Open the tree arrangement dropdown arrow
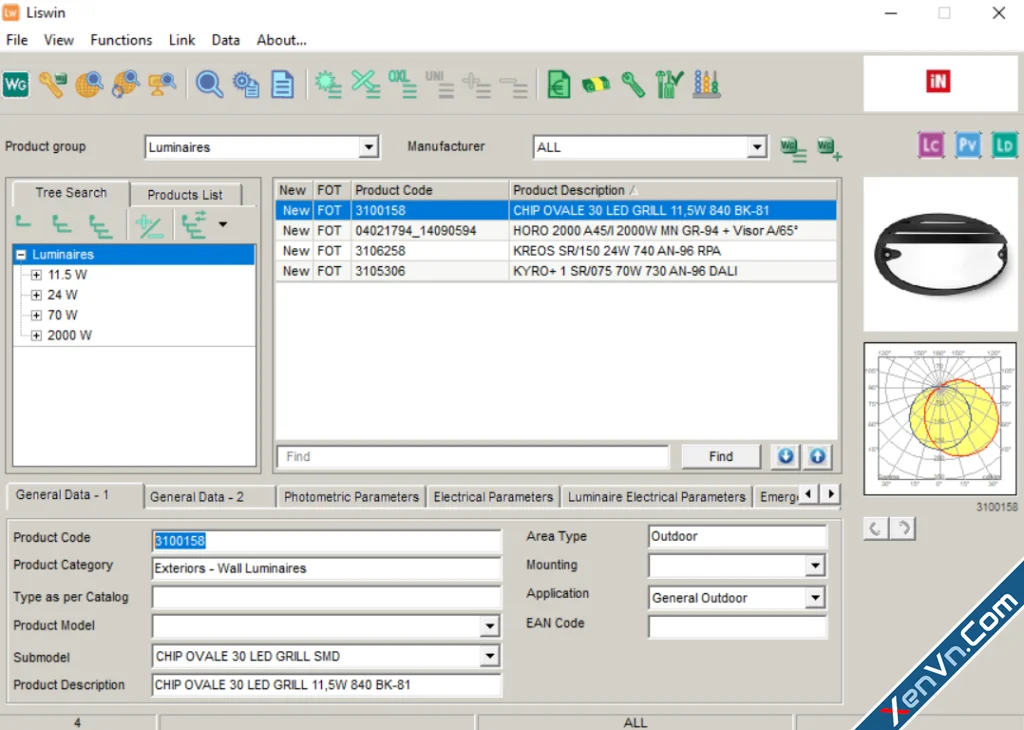Image resolution: width=1024 pixels, height=730 pixels. coord(223,225)
